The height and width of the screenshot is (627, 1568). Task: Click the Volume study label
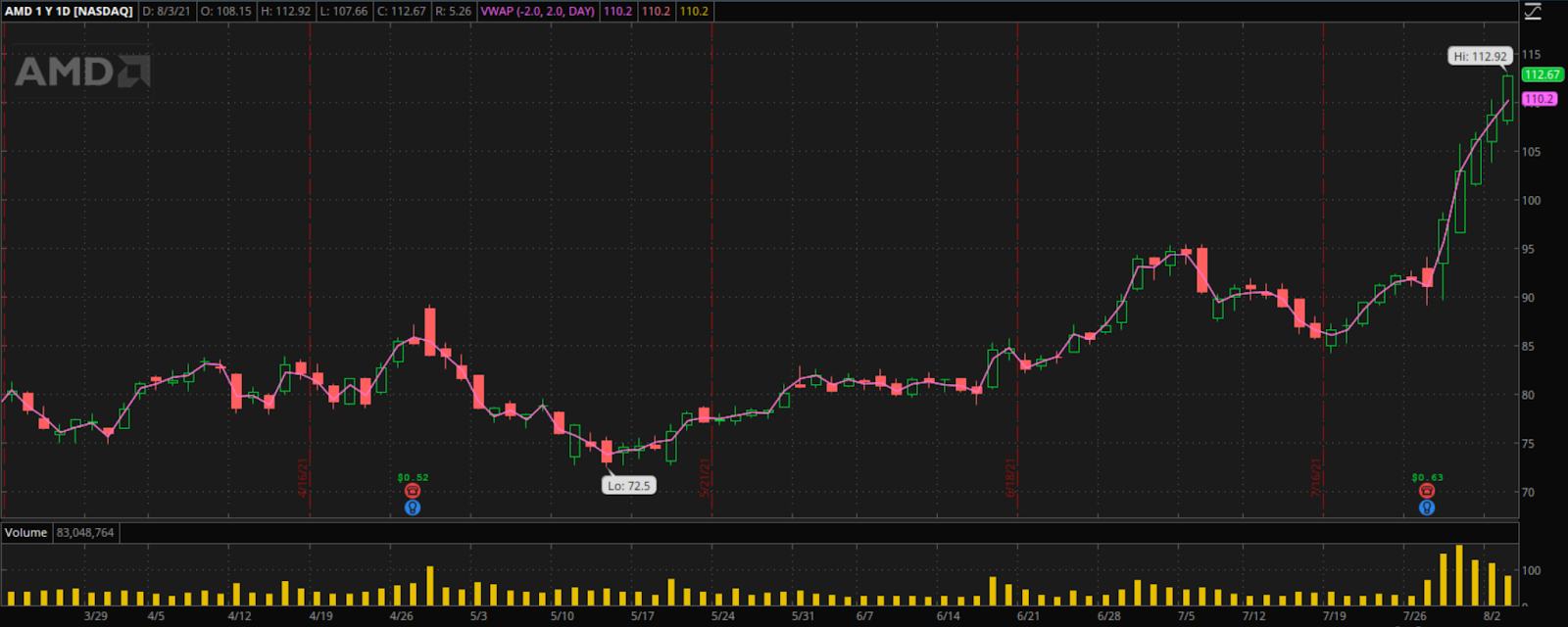[25, 533]
